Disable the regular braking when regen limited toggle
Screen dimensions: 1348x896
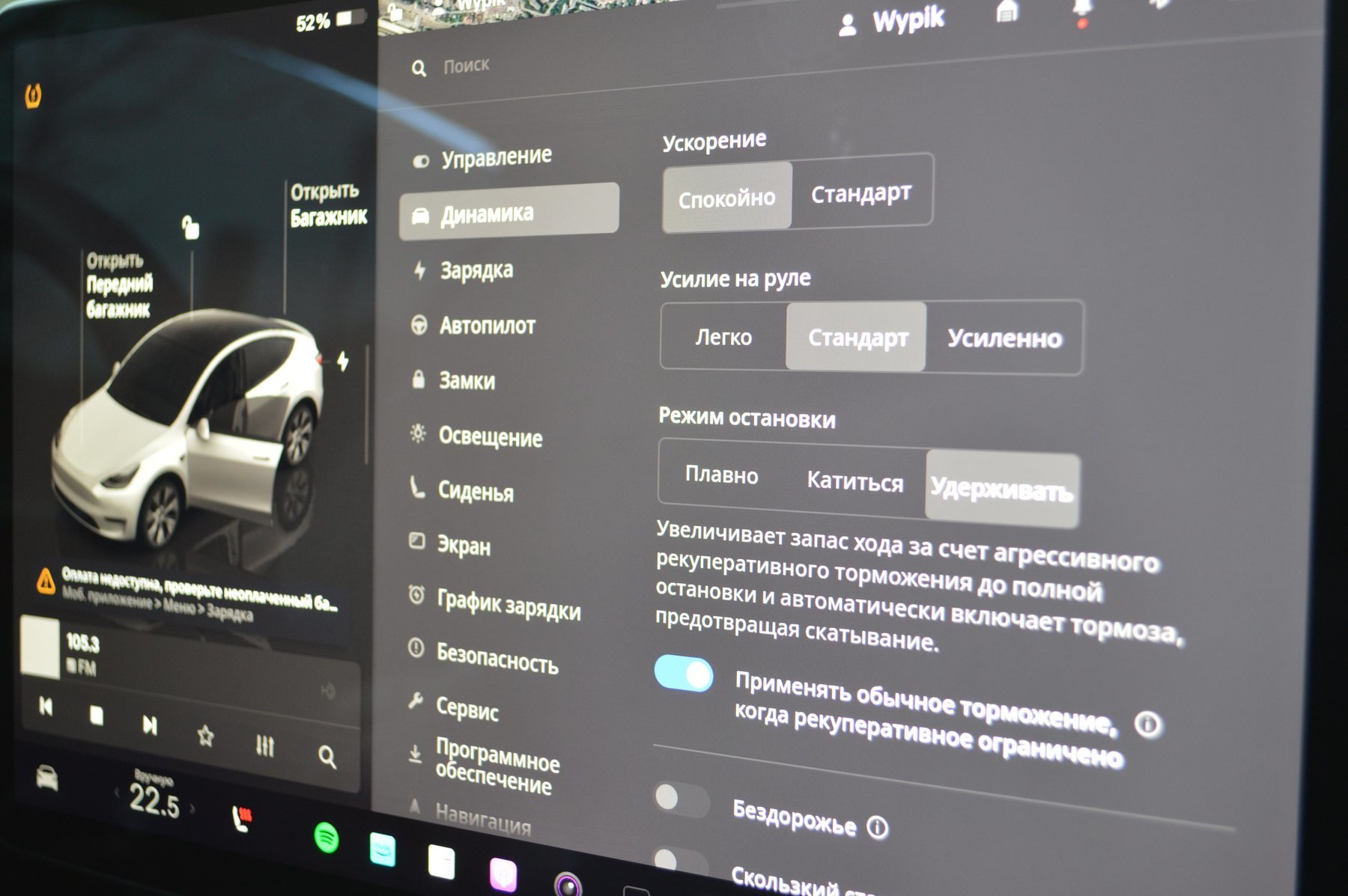click(x=683, y=674)
